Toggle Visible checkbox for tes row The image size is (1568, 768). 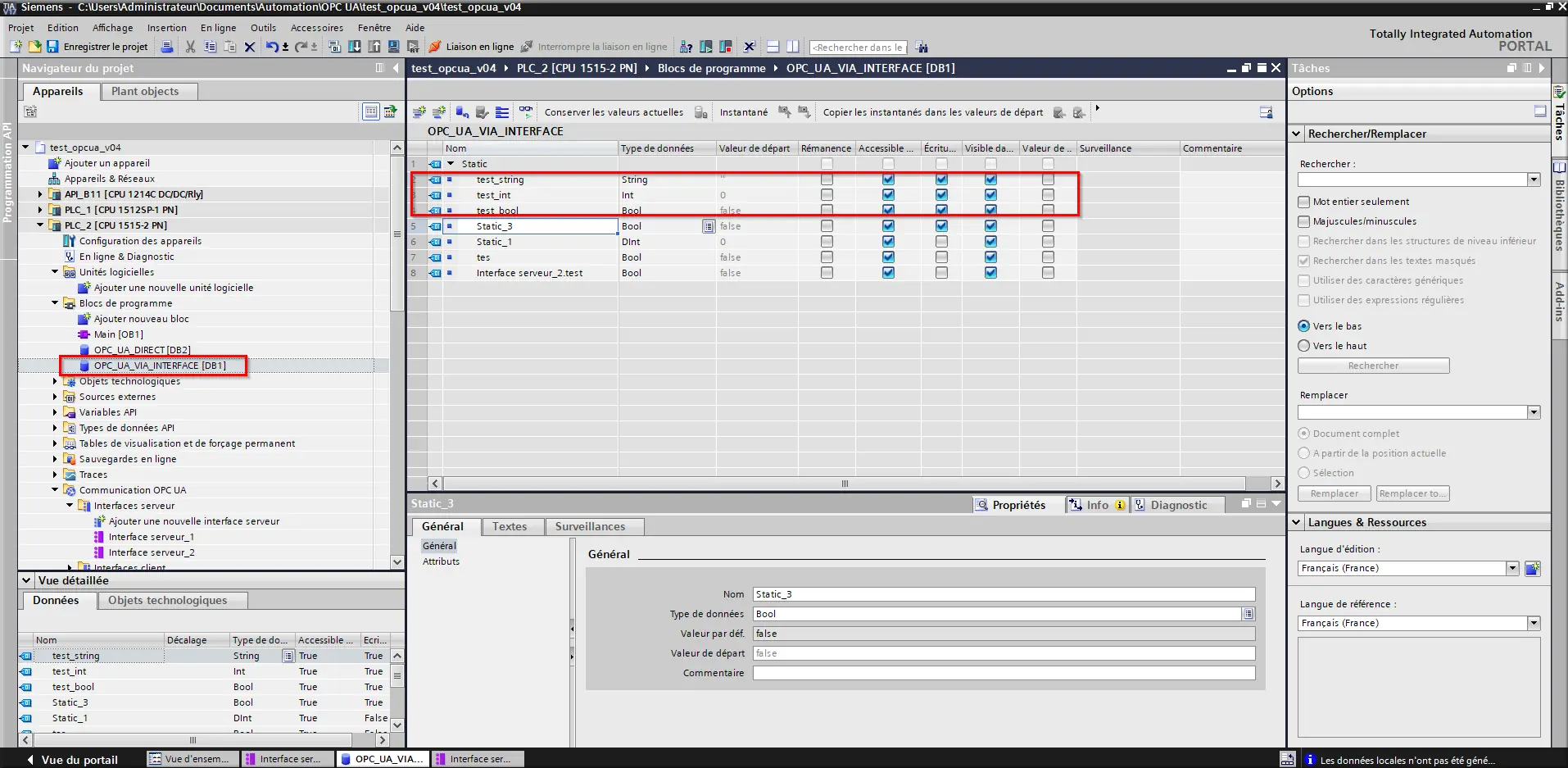tap(990, 257)
